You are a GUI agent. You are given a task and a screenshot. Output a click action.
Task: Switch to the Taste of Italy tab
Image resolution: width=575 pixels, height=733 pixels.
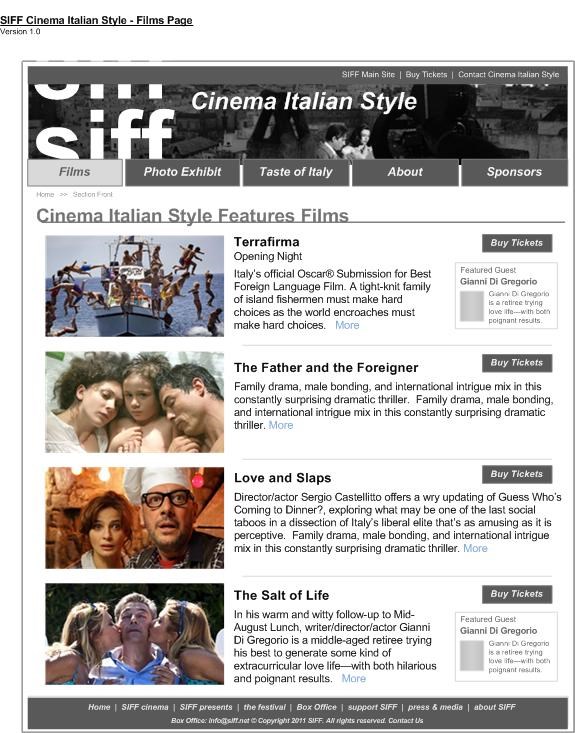[296, 172]
